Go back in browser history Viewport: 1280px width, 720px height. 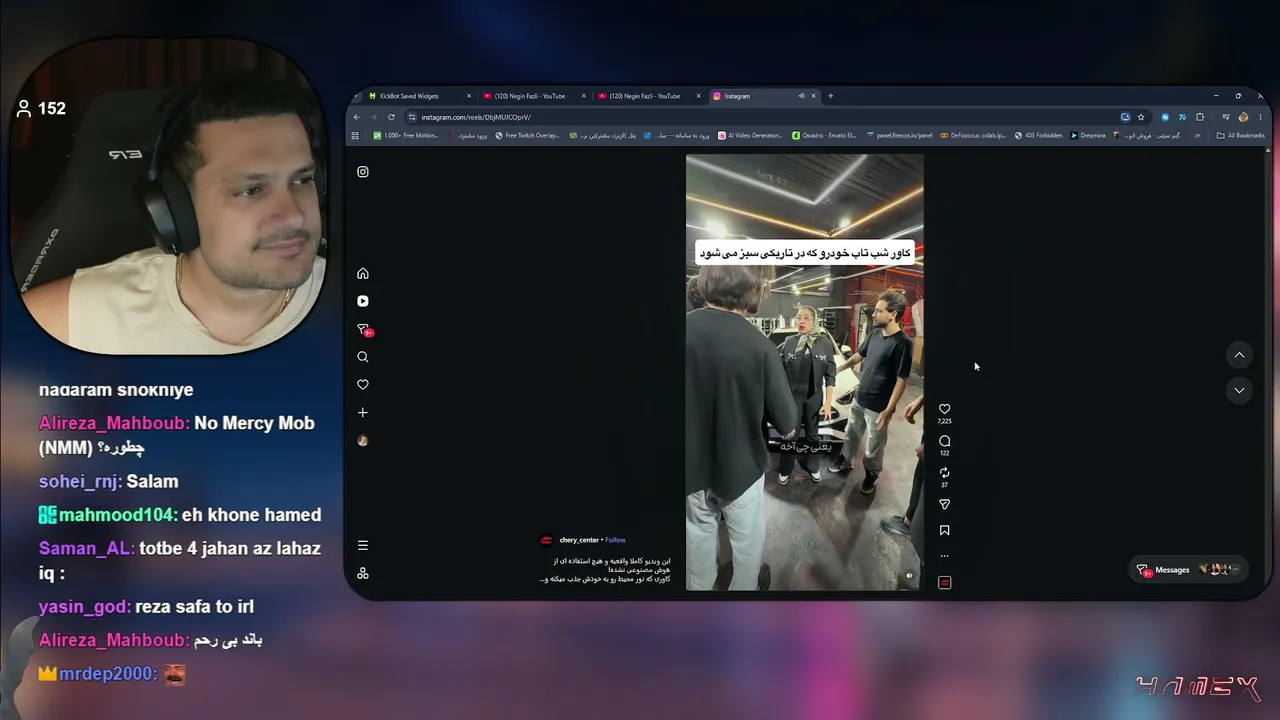click(x=357, y=117)
